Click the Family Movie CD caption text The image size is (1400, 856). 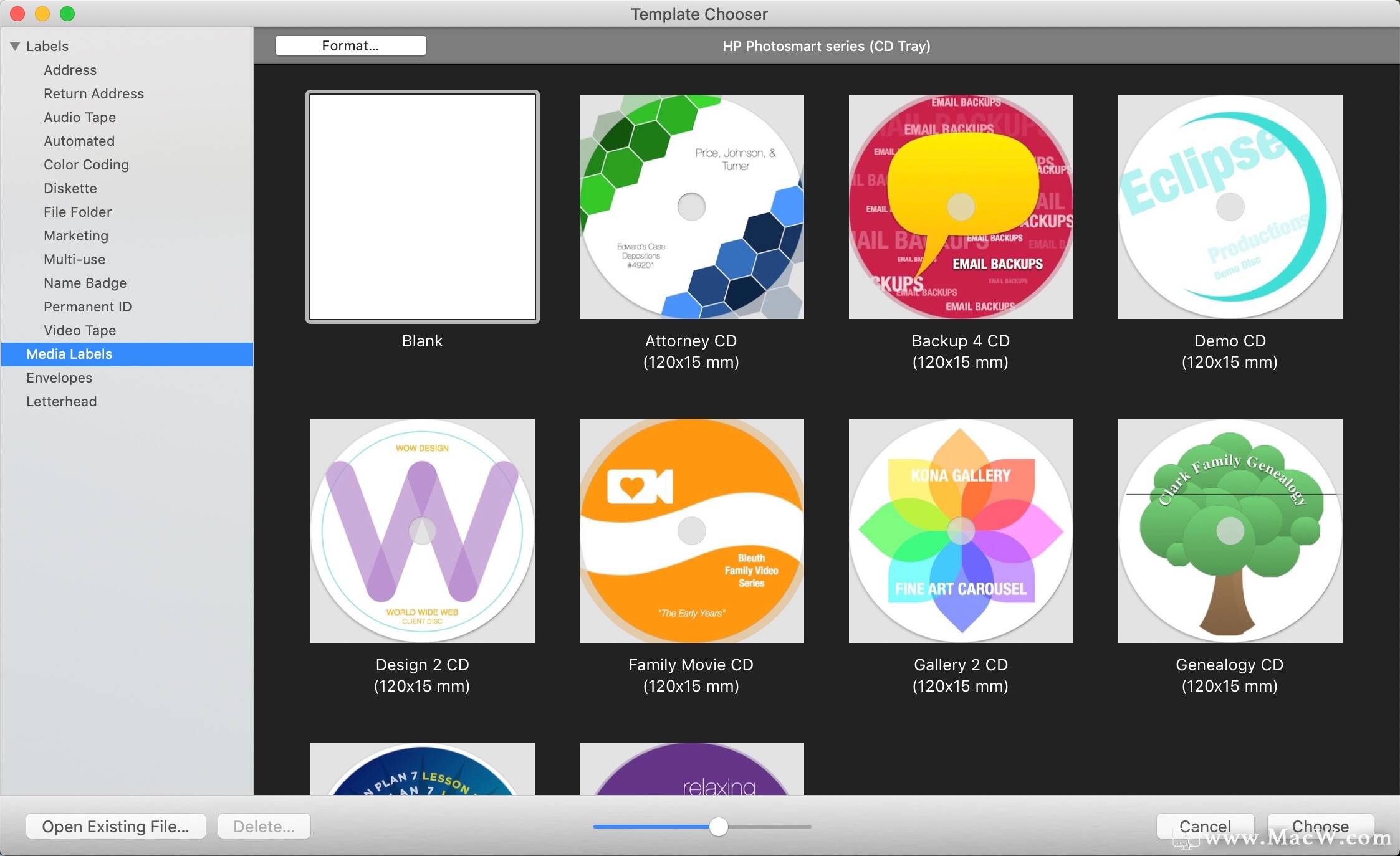pos(691,675)
